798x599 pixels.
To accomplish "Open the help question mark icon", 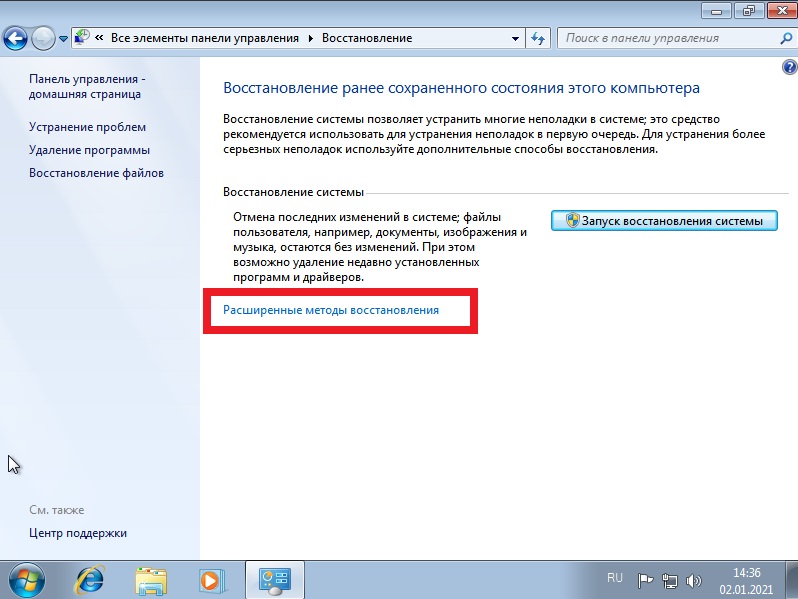I will pyautogui.click(x=789, y=67).
